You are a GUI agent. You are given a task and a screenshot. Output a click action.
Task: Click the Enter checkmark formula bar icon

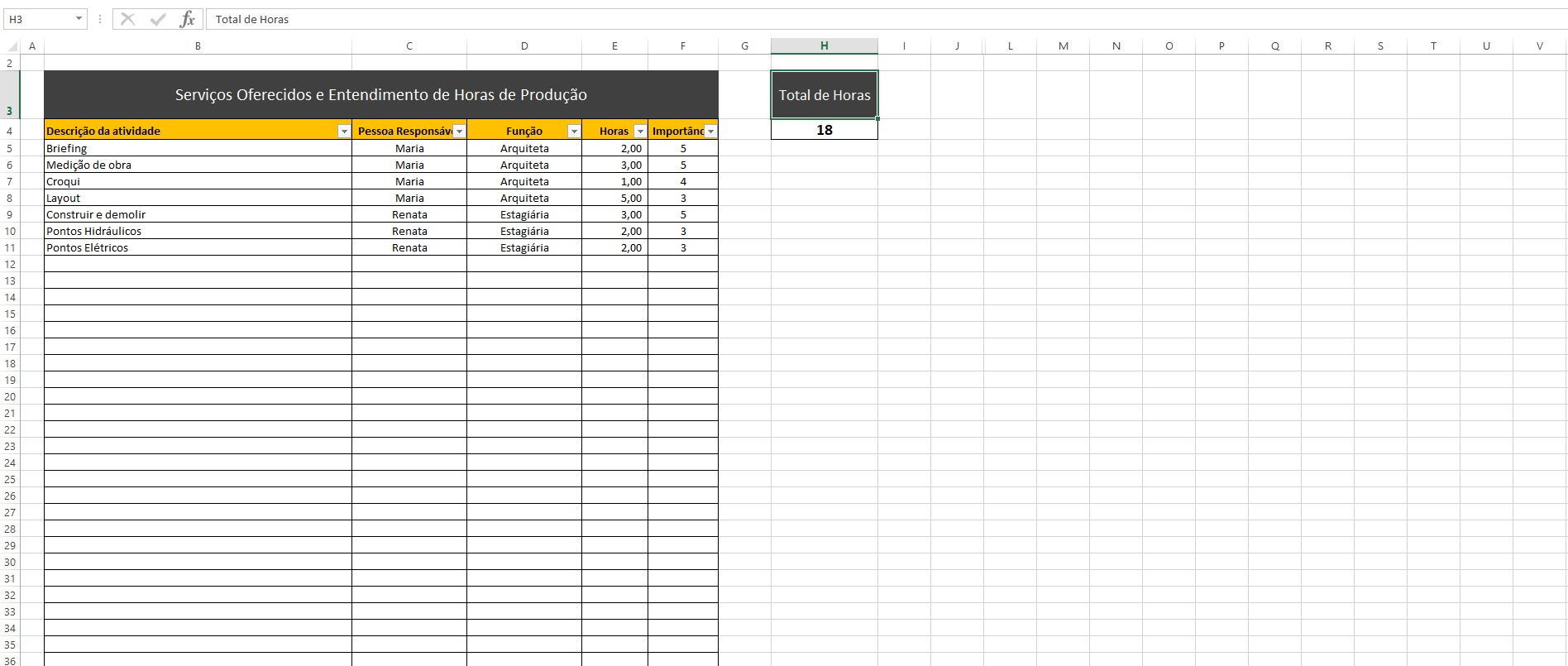coord(158,19)
